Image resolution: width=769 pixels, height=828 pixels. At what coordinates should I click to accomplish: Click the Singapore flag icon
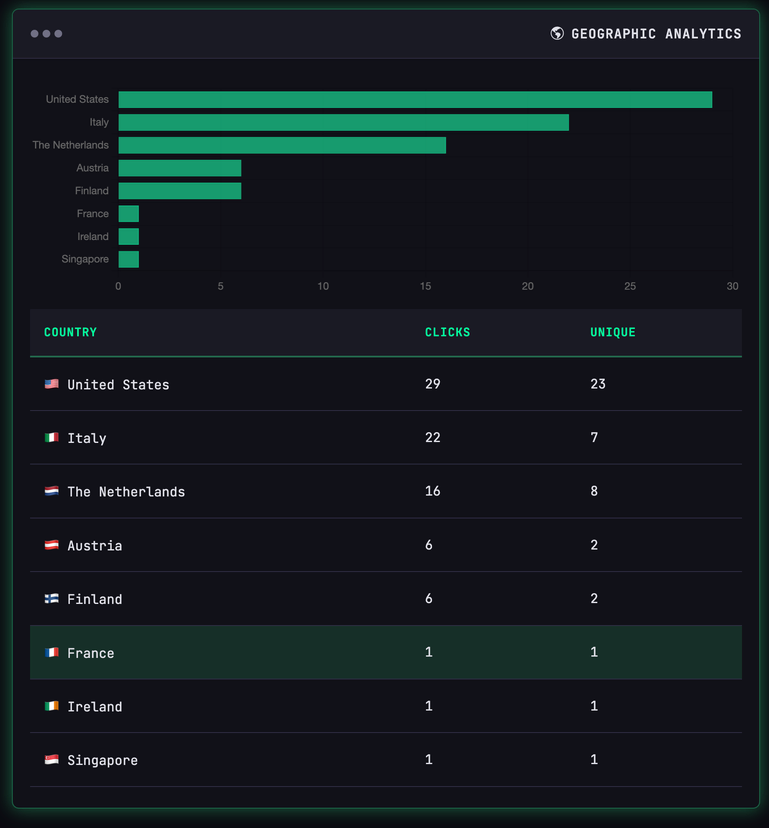(x=52, y=760)
